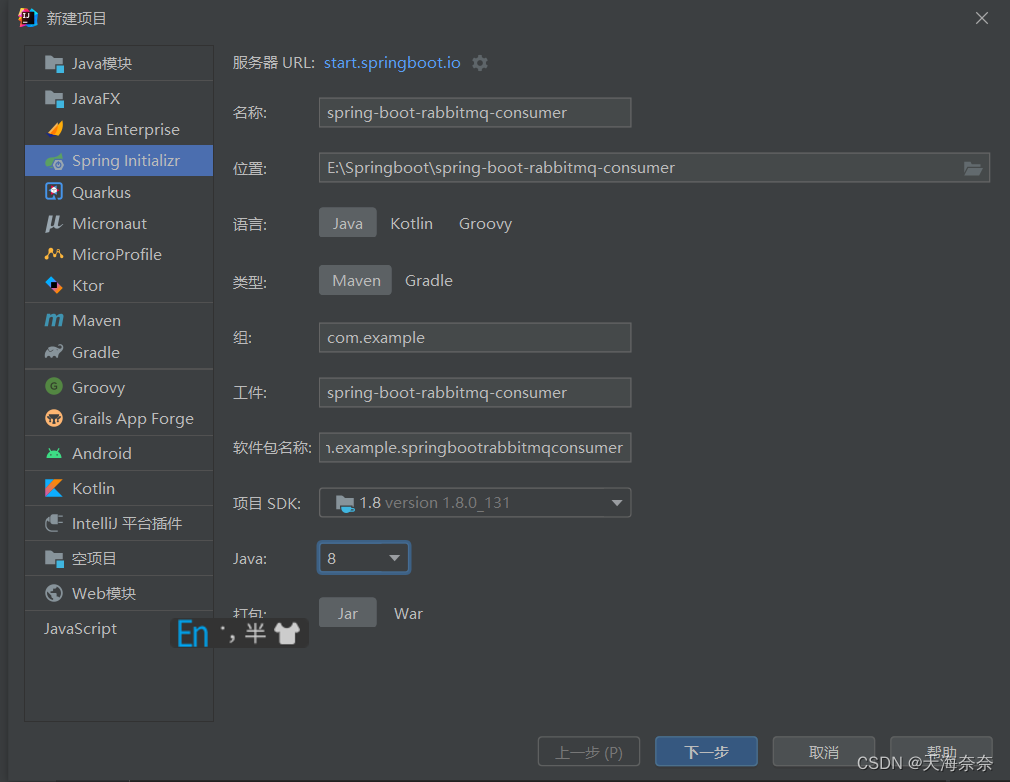Image resolution: width=1010 pixels, height=782 pixels.
Task: Click the Grails App Forge icon
Action: (54, 418)
